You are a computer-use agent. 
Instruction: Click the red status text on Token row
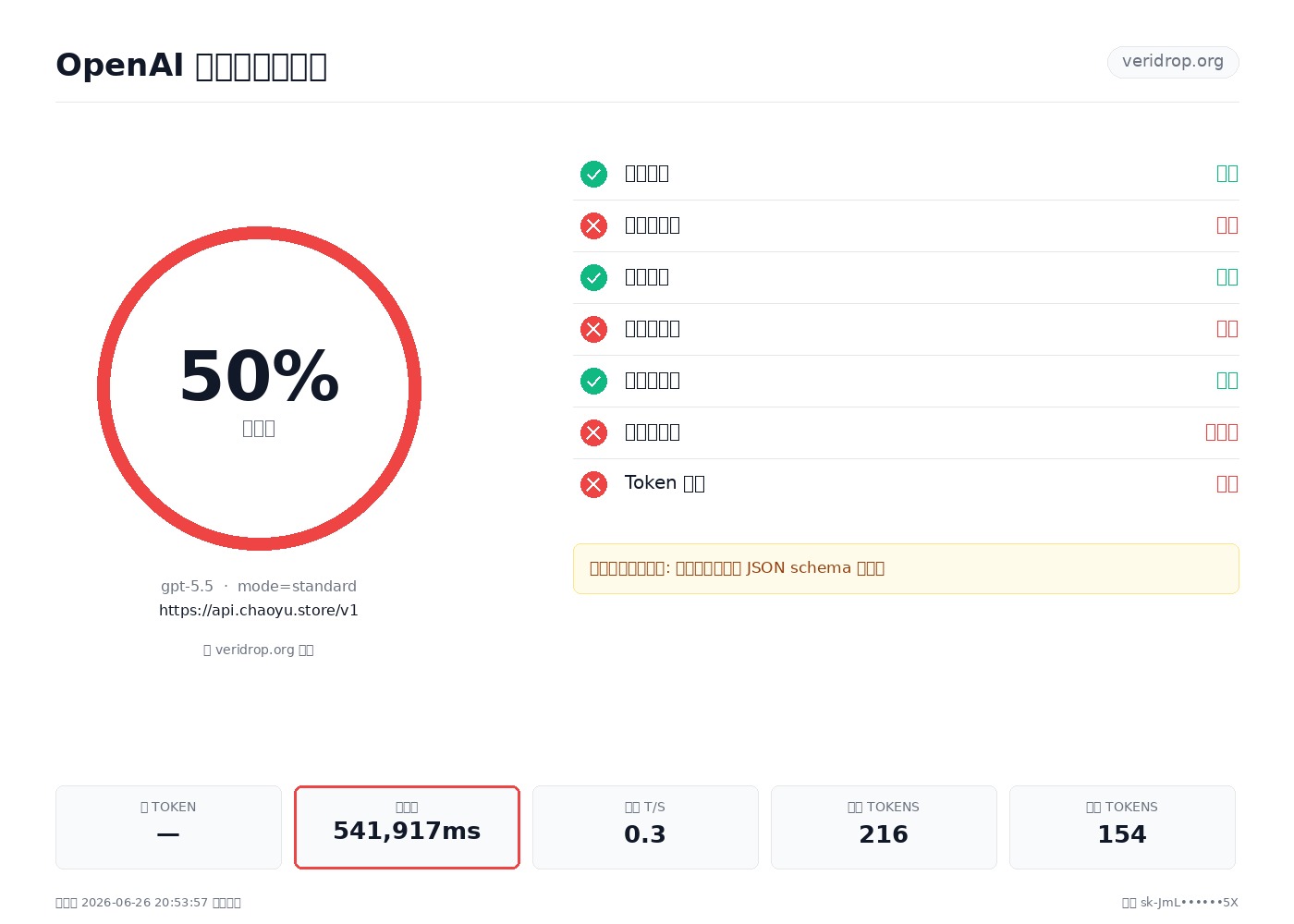(1227, 484)
